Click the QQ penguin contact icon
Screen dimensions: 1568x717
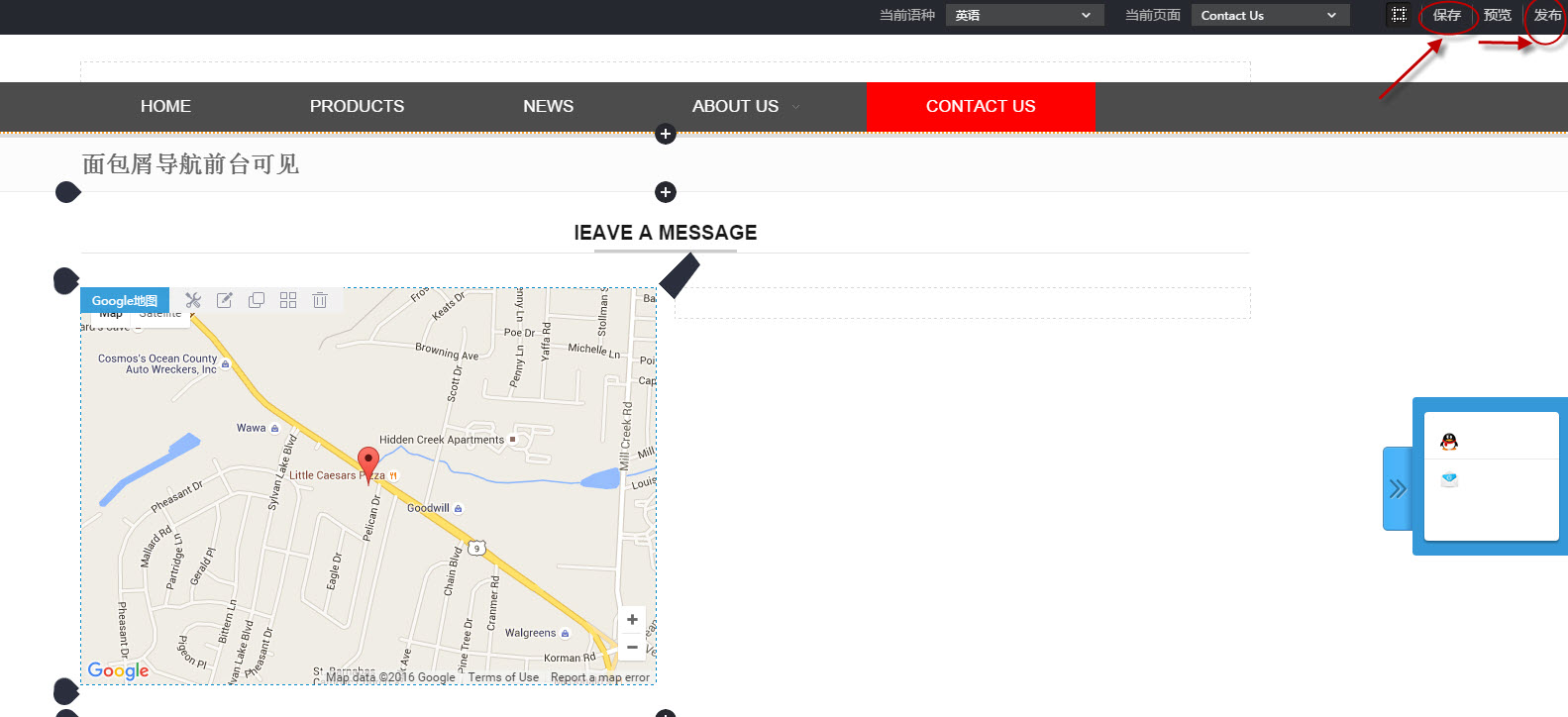pyautogui.click(x=1449, y=442)
